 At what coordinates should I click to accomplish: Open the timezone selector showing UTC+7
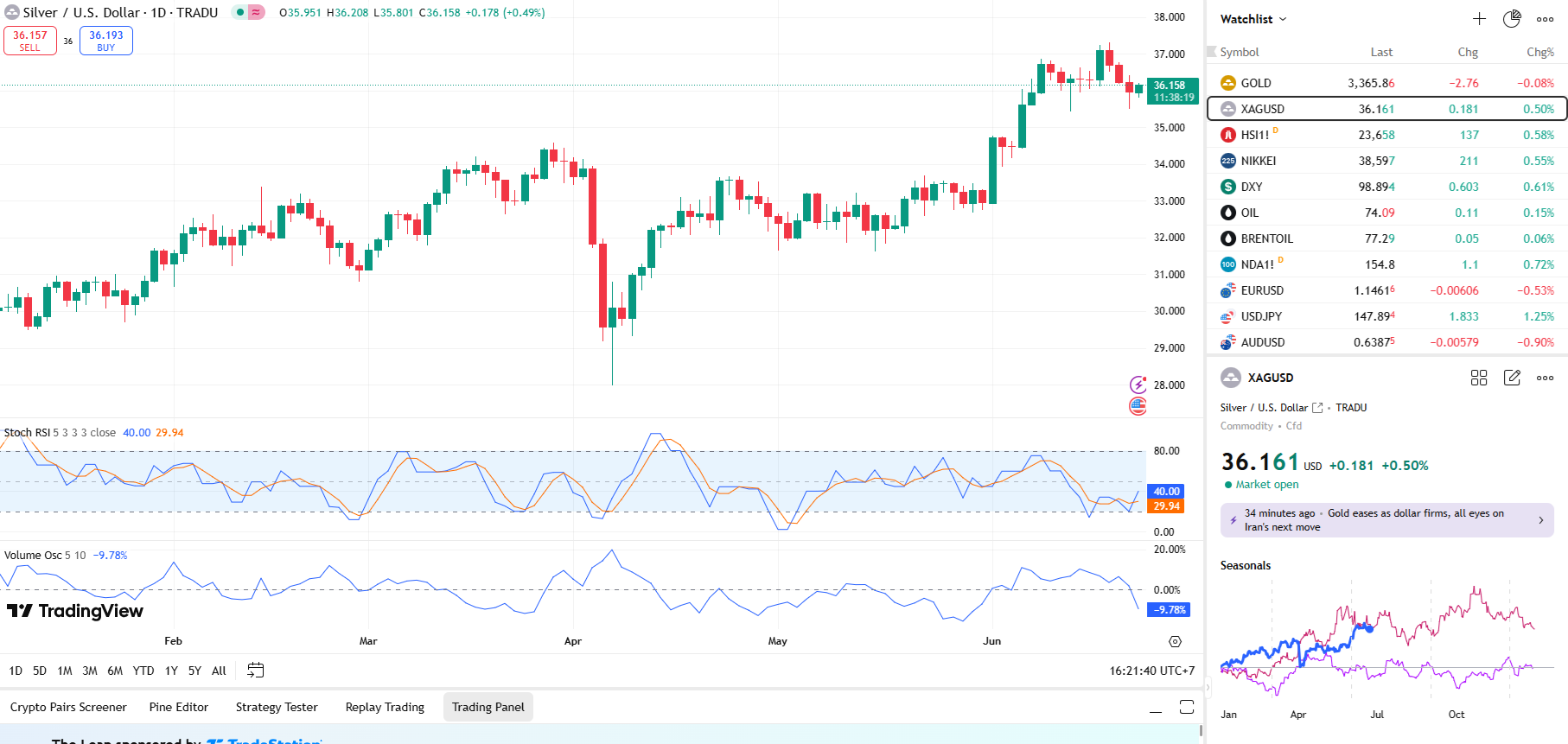click(x=1152, y=671)
